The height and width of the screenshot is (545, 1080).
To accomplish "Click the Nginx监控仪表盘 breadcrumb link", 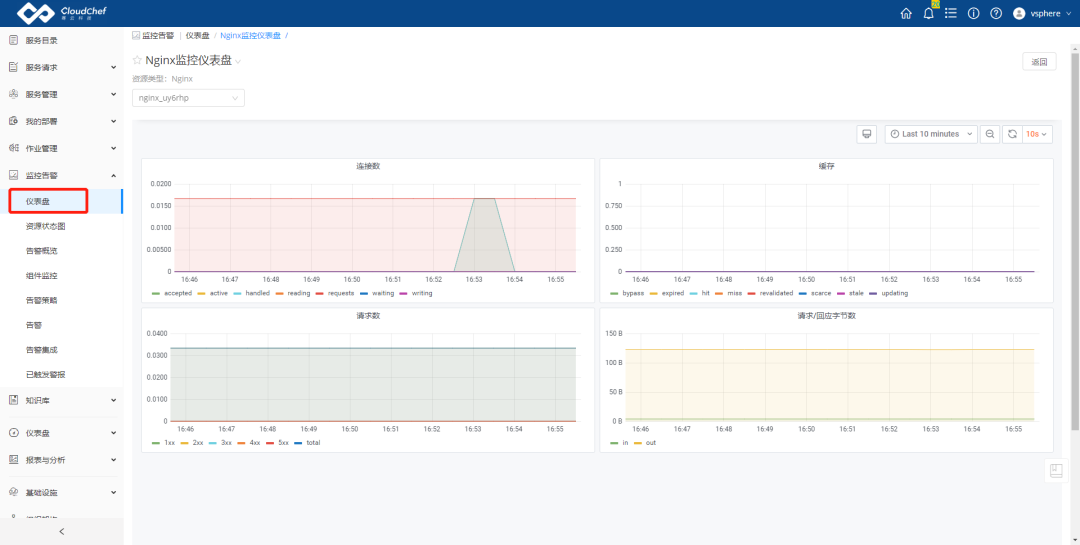I will click(250, 35).
